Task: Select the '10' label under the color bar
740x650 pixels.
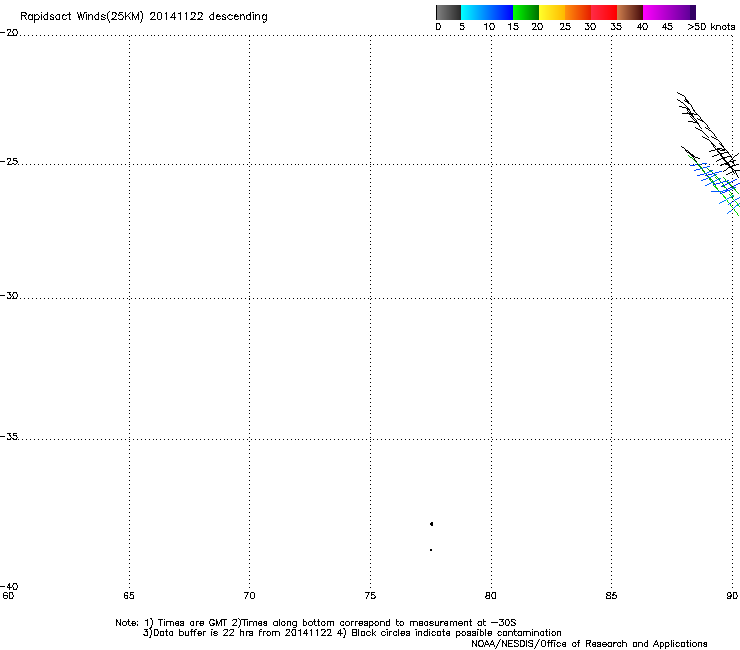Action: [x=489, y=27]
